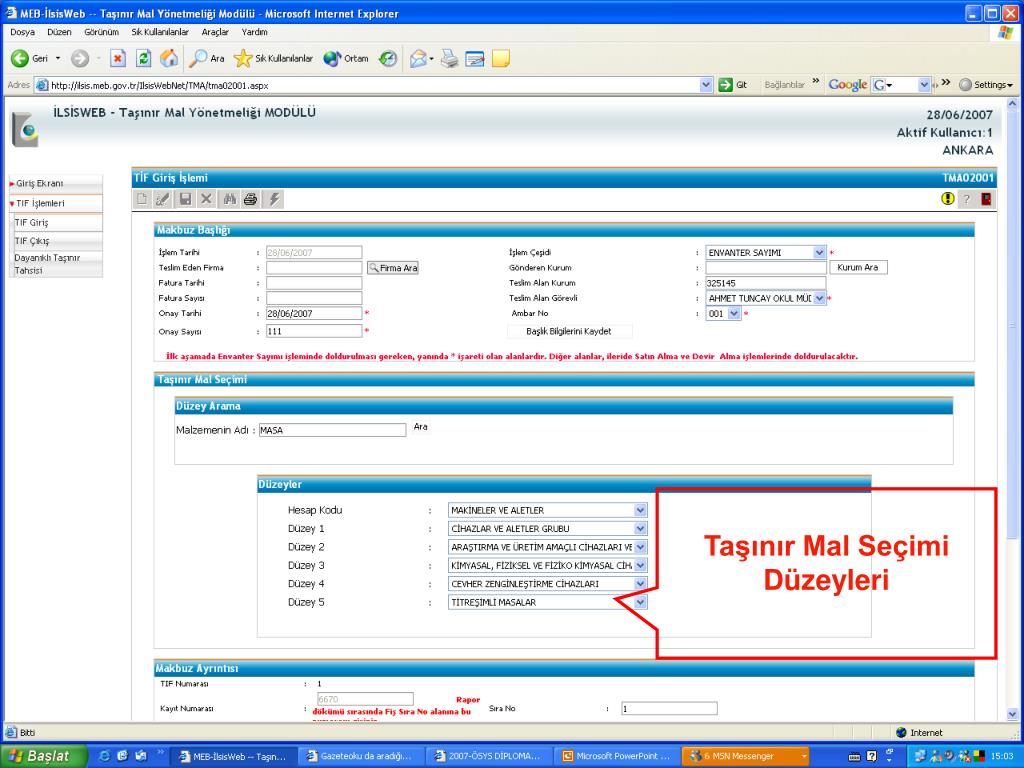Click the lightning bolt icon in TIF toolbar
The height and width of the screenshot is (768, 1024).
coord(275,199)
